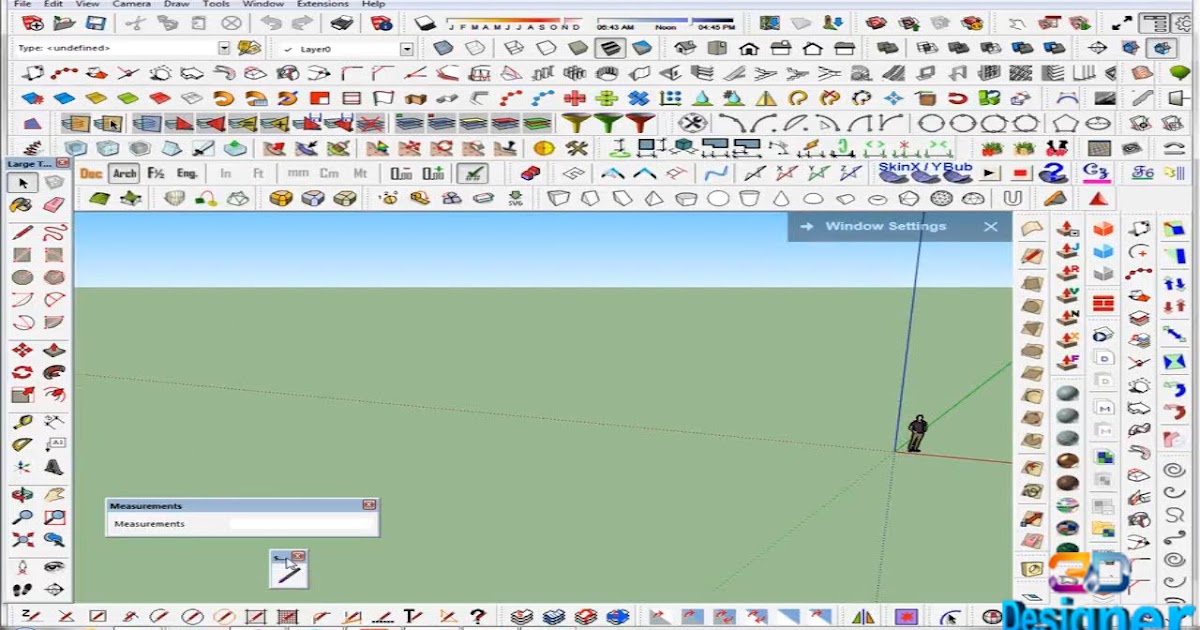
Task: Select the Rotate tool
Action: pyautogui.click(x=22, y=373)
